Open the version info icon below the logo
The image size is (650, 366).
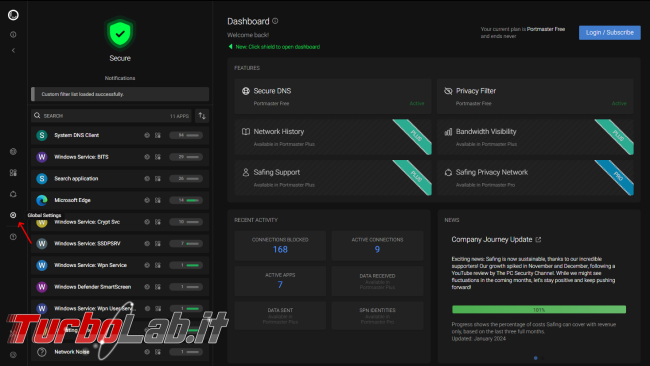pos(13,35)
